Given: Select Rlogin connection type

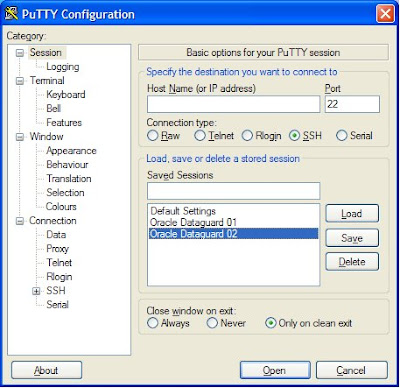Looking at the screenshot, I should coord(262,136).
